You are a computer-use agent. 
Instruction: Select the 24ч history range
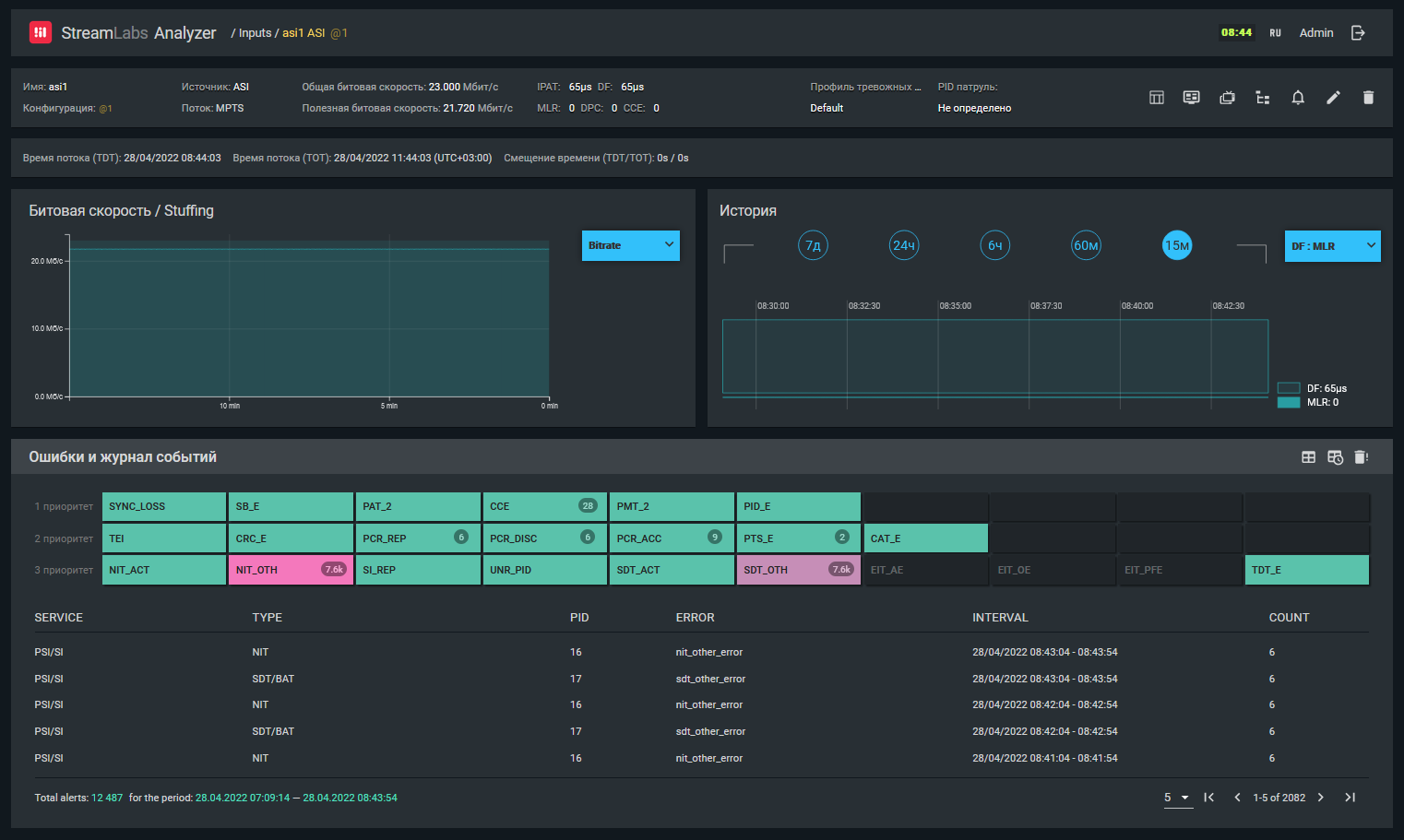pyautogui.click(x=904, y=245)
